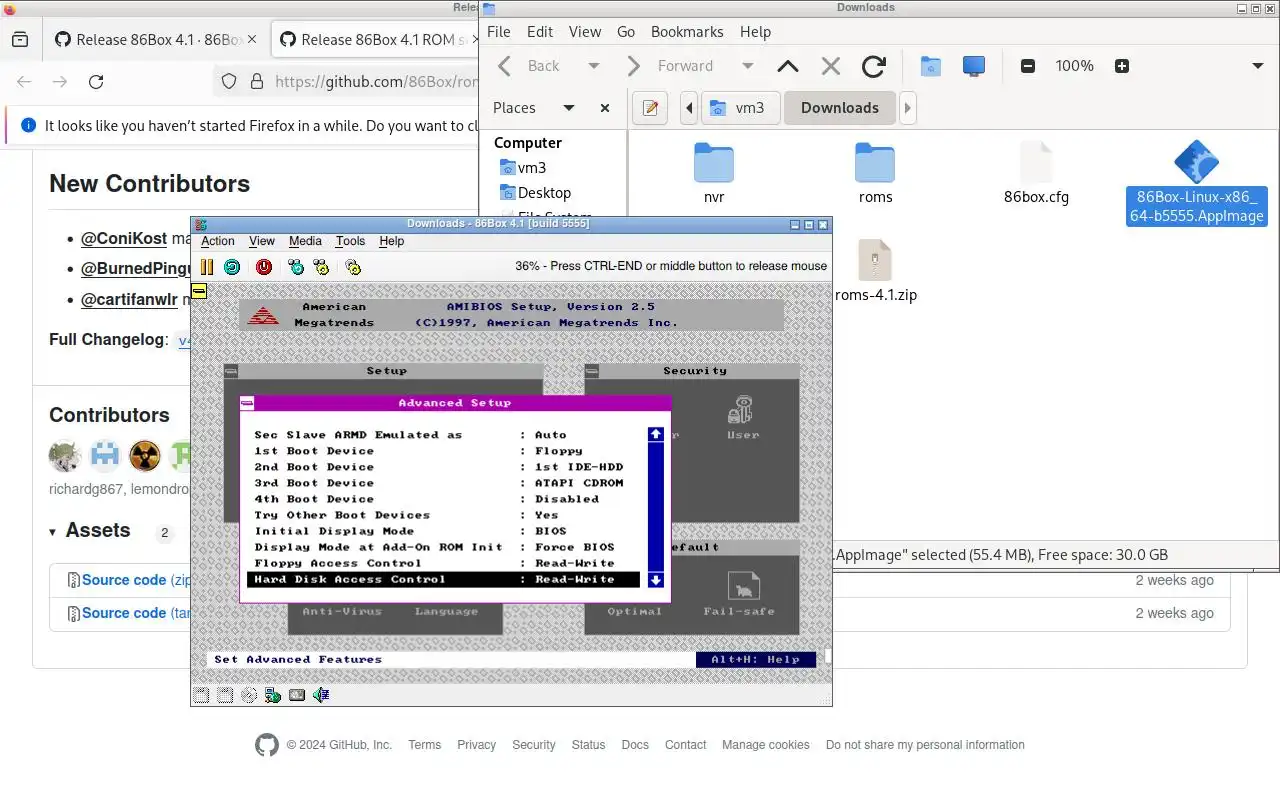Viewport: 1280px width, 800px height.
Task: Click sound speaker icon in 86Box status bar
Action: (x=321, y=695)
